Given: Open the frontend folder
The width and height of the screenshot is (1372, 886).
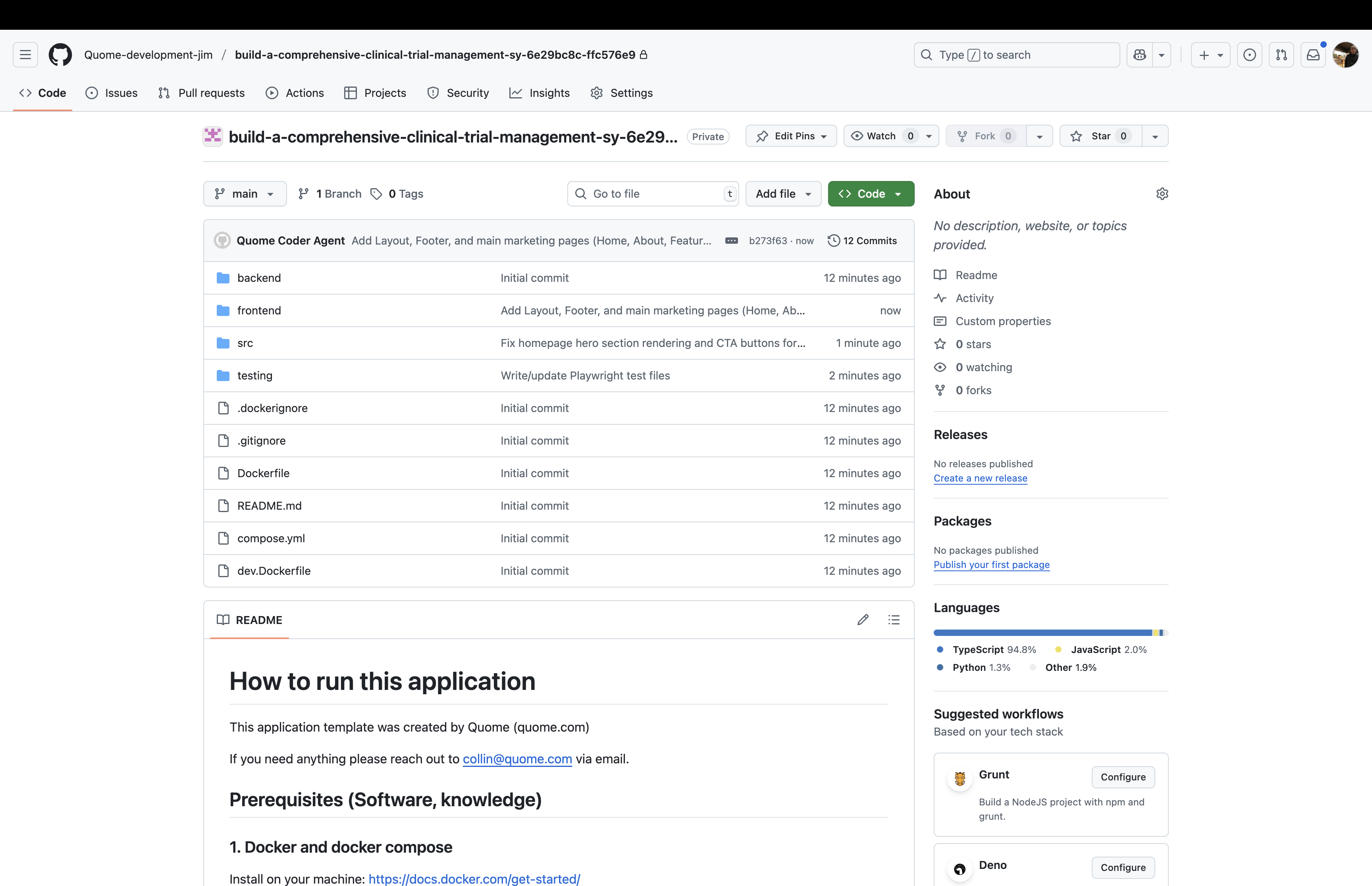Looking at the screenshot, I should click(x=260, y=310).
